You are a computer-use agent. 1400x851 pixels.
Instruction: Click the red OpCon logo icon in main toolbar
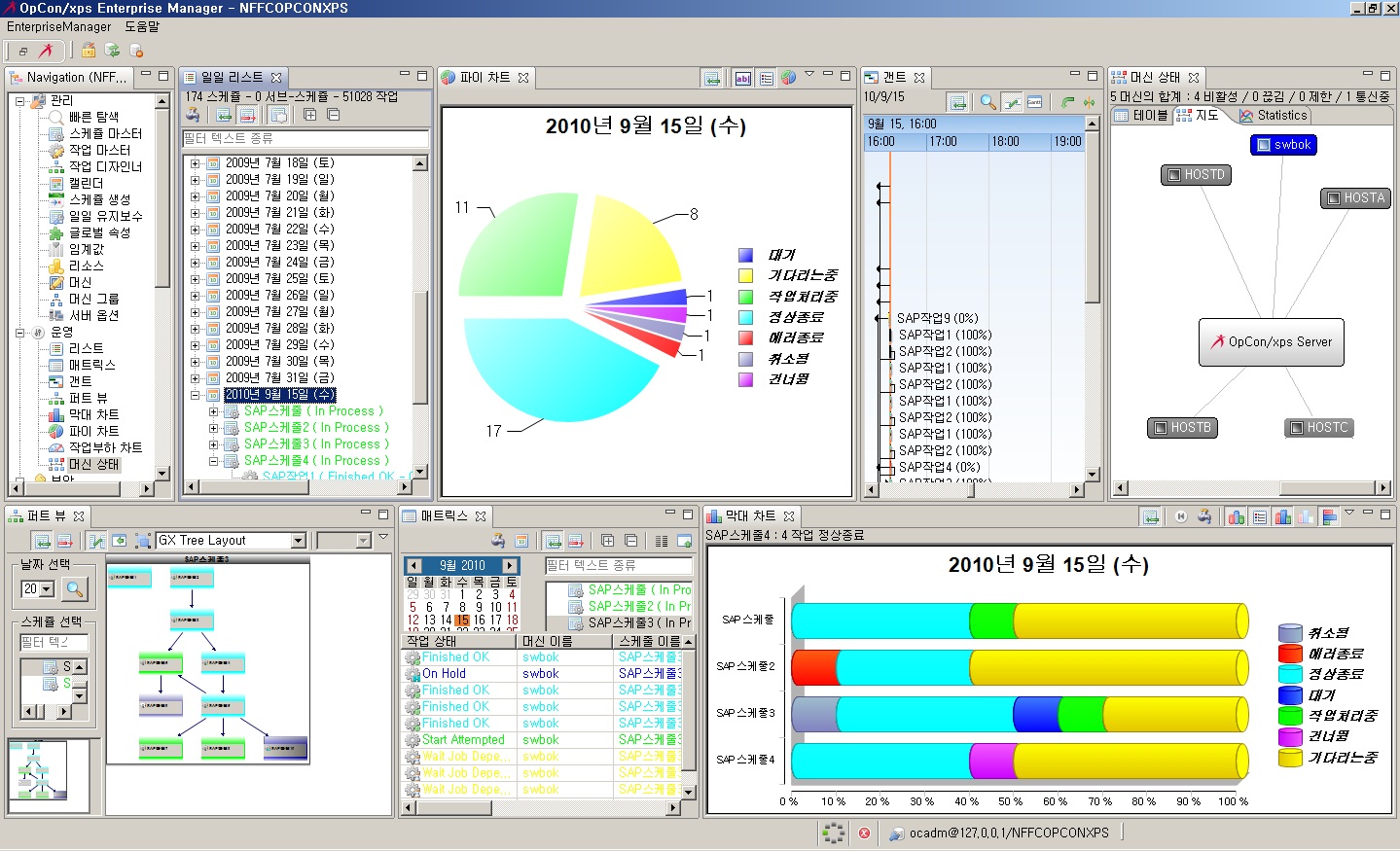(x=46, y=51)
